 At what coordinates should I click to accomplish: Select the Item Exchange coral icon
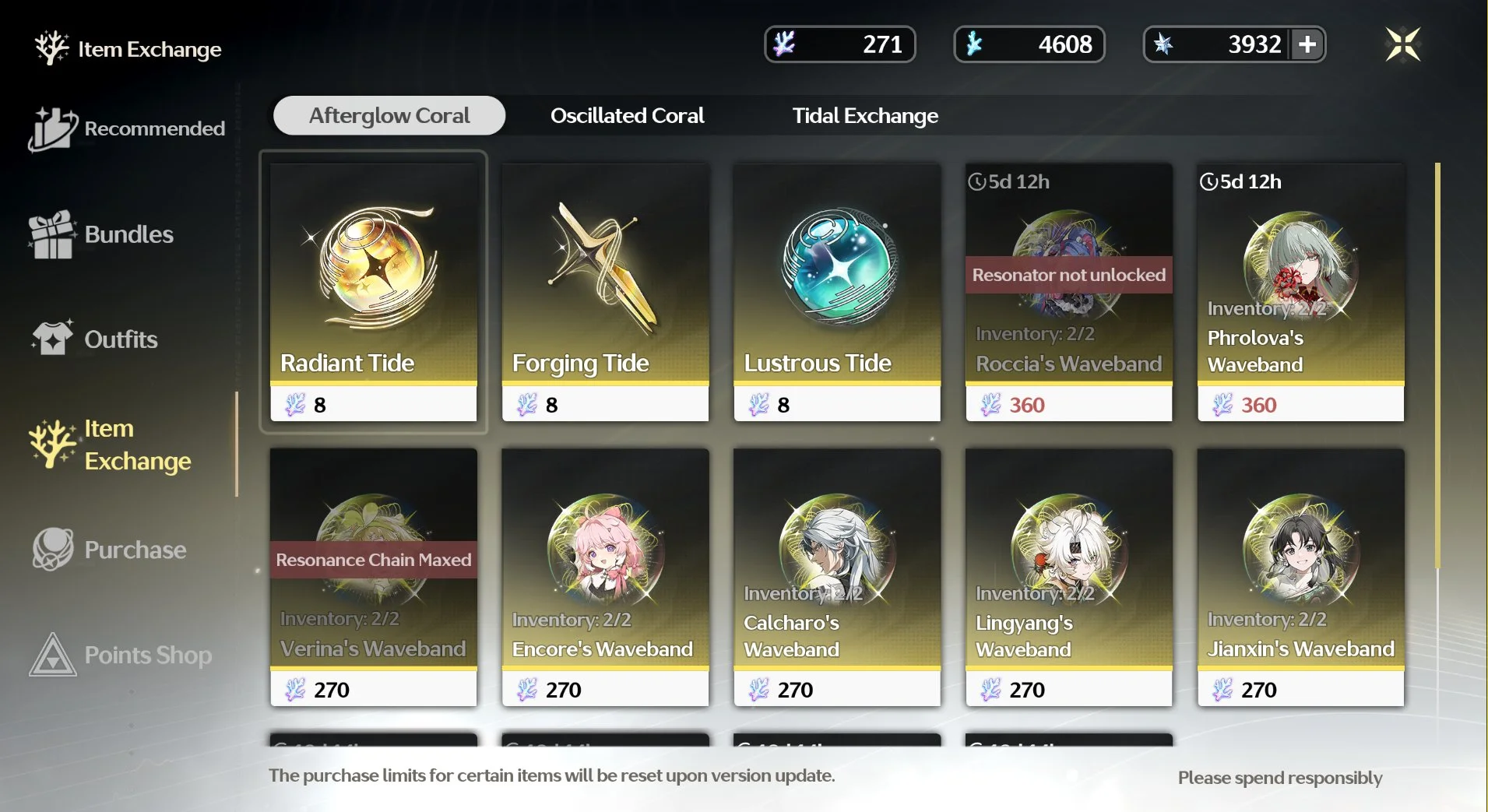coord(51,444)
